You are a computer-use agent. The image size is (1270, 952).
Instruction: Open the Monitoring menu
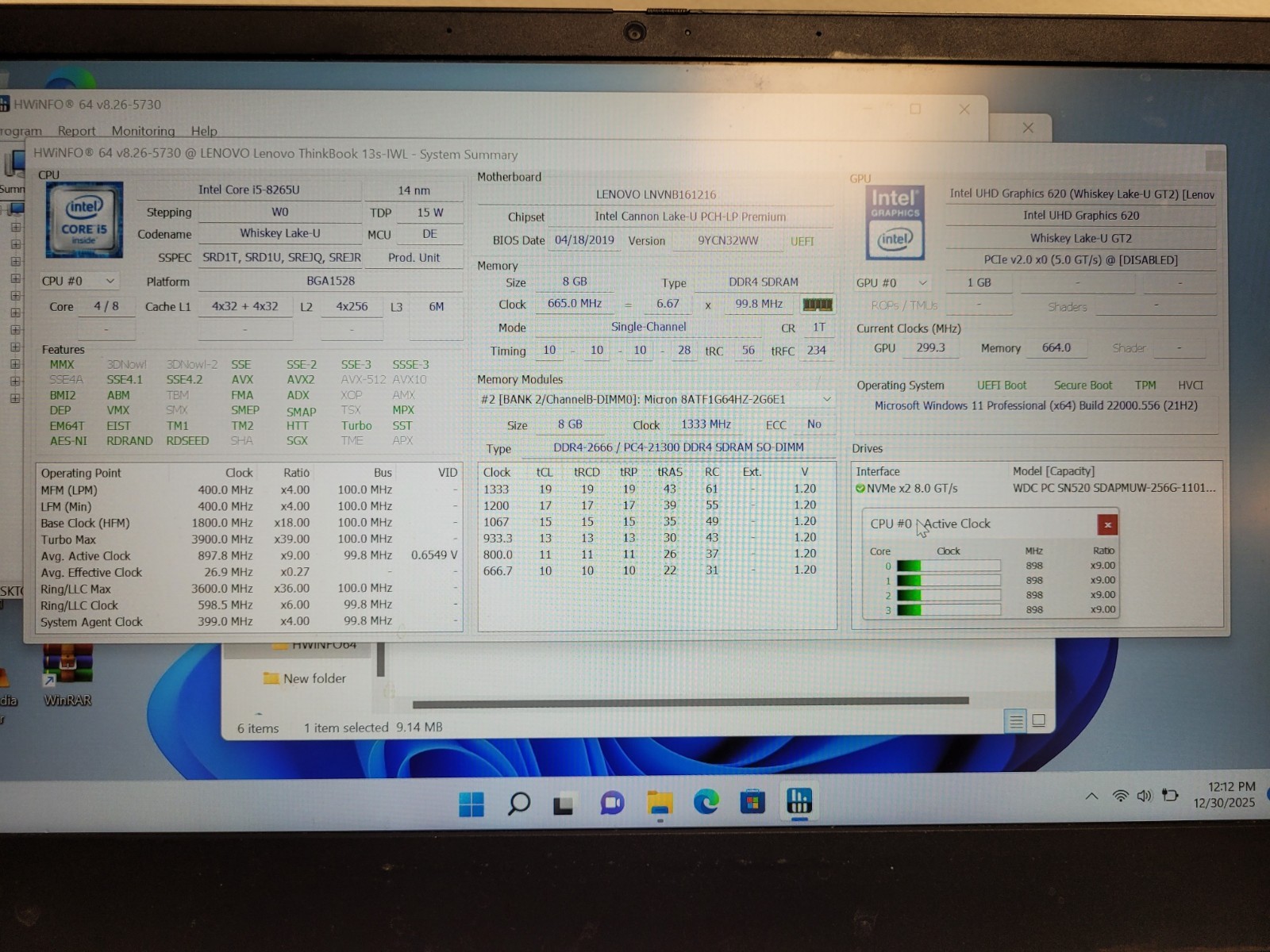pyautogui.click(x=143, y=131)
